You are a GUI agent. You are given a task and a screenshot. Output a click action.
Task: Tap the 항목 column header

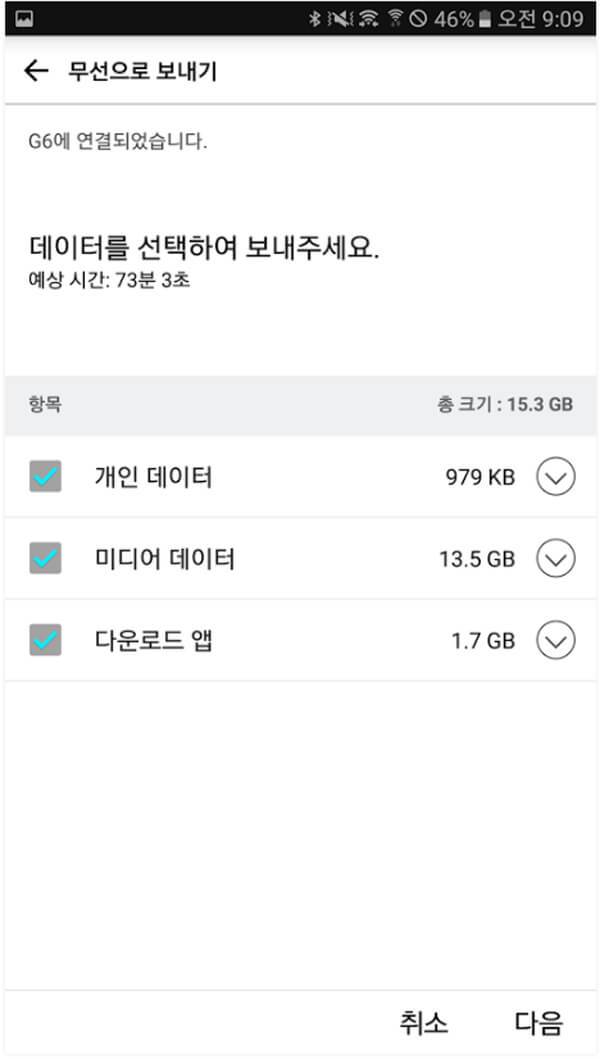[x=46, y=405]
